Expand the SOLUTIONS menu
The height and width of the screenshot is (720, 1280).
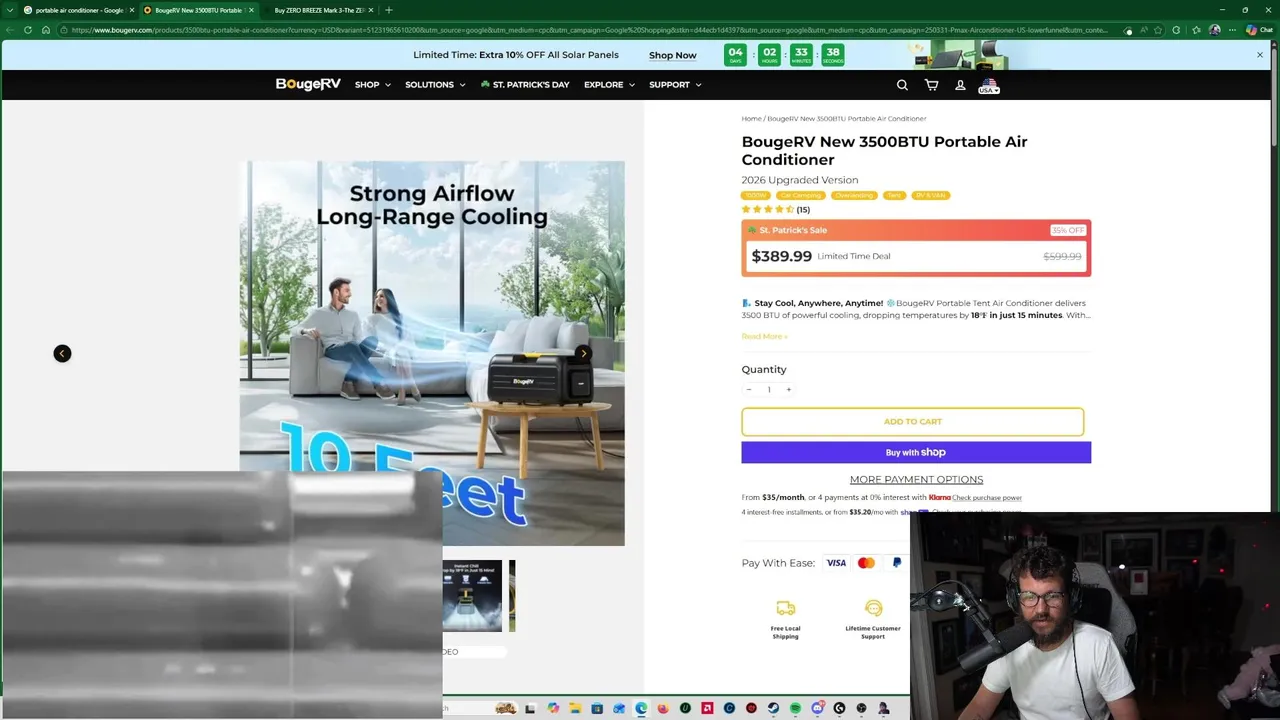(x=435, y=85)
